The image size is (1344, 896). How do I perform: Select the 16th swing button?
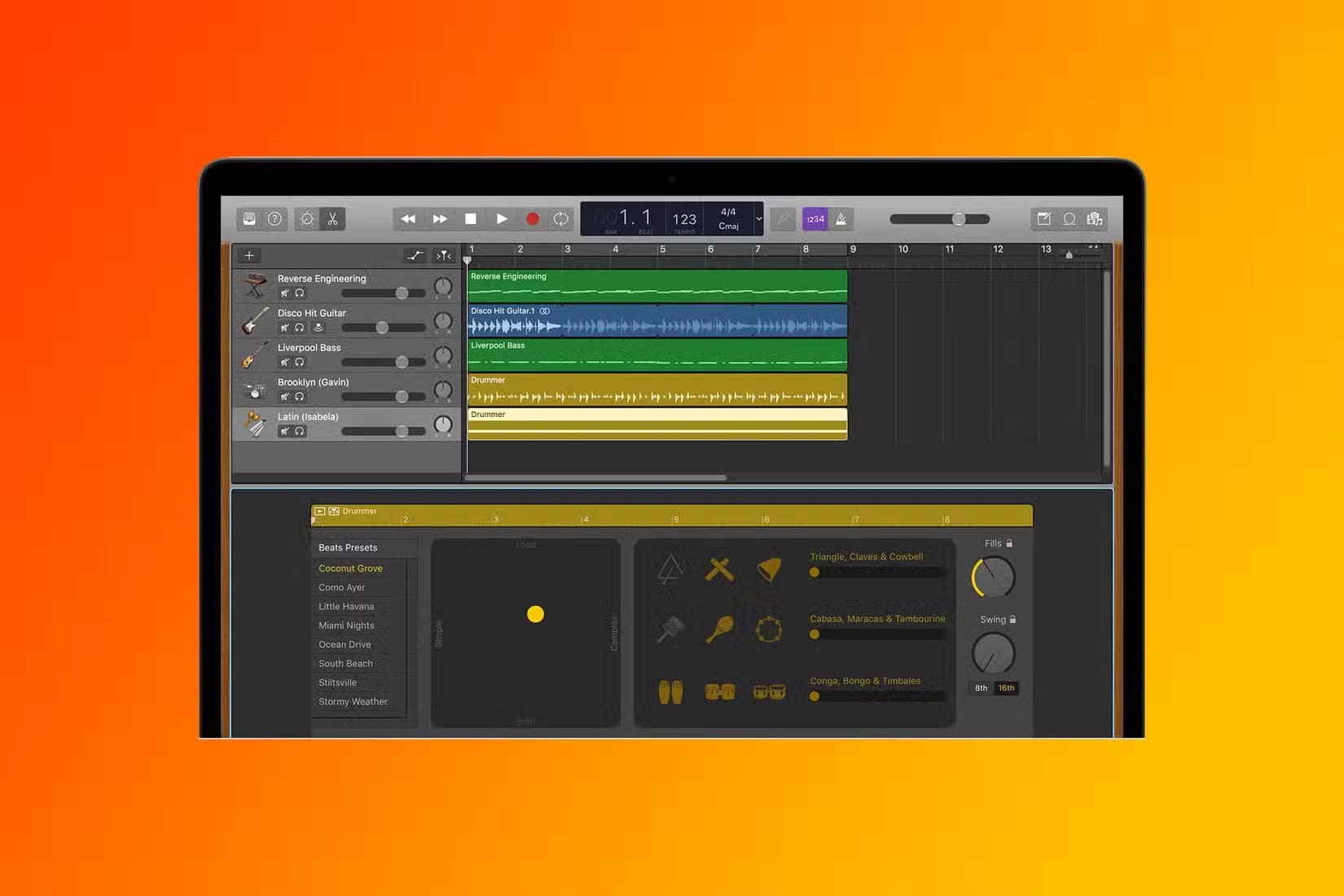[1007, 688]
